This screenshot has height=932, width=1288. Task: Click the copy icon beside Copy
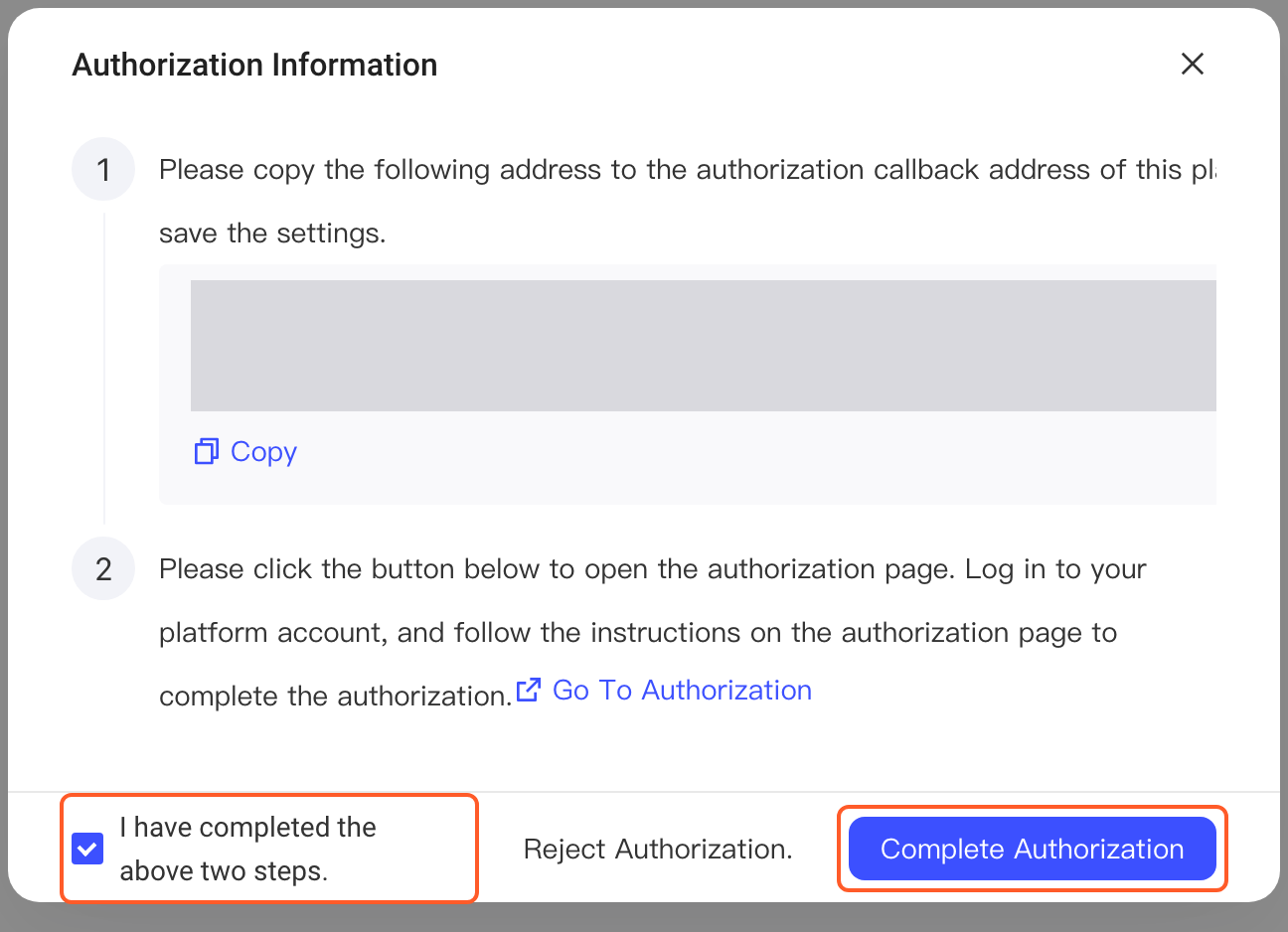click(x=206, y=451)
